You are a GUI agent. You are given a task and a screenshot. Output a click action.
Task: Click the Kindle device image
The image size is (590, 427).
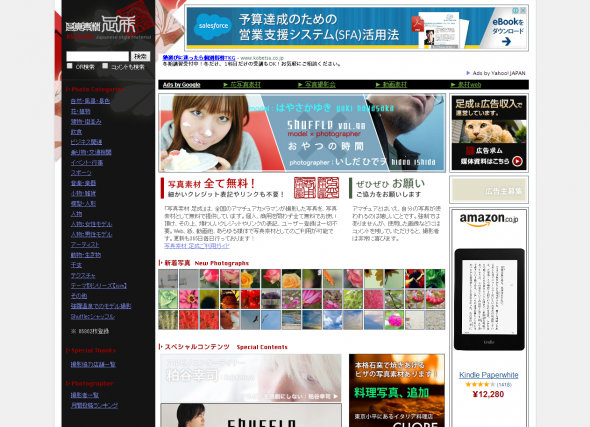489,299
